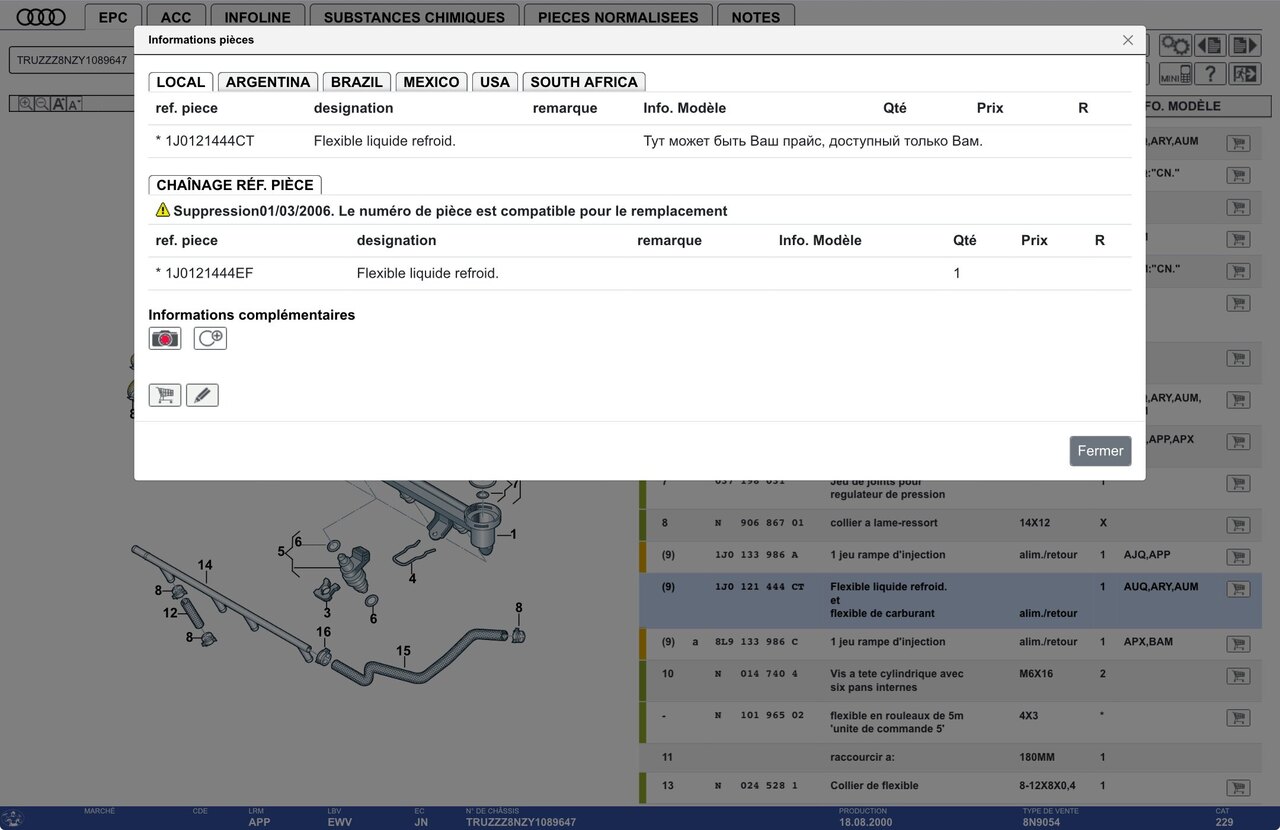Go to previous page with left-arrow document icon
The width and height of the screenshot is (1280, 830).
click(x=1210, y=46)
